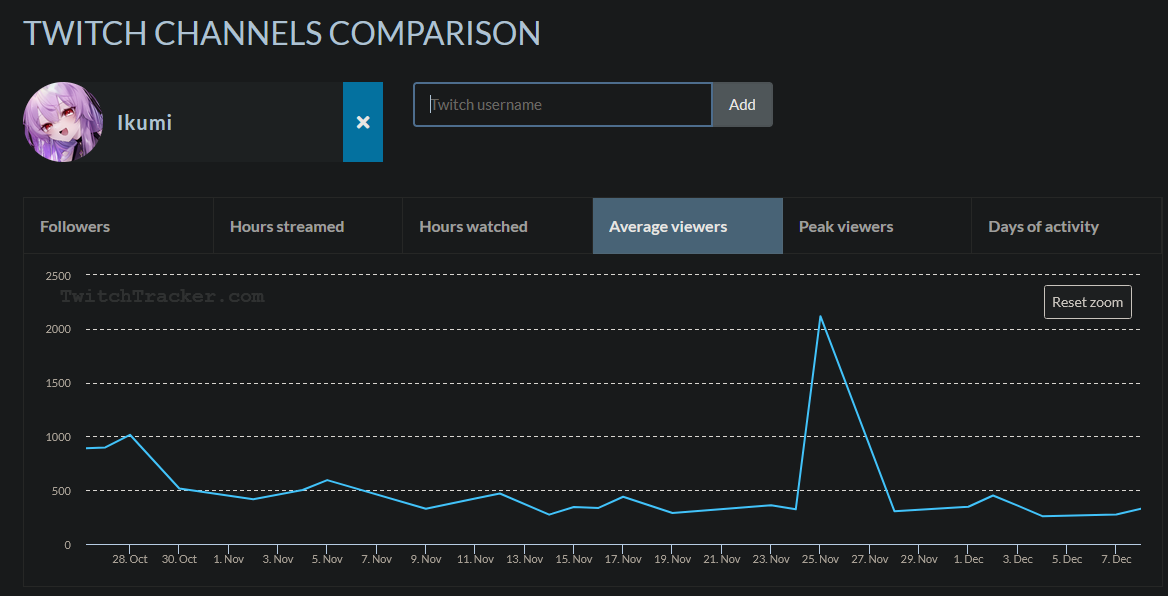Click Ikumi's profile avatar

pos(63,122)
